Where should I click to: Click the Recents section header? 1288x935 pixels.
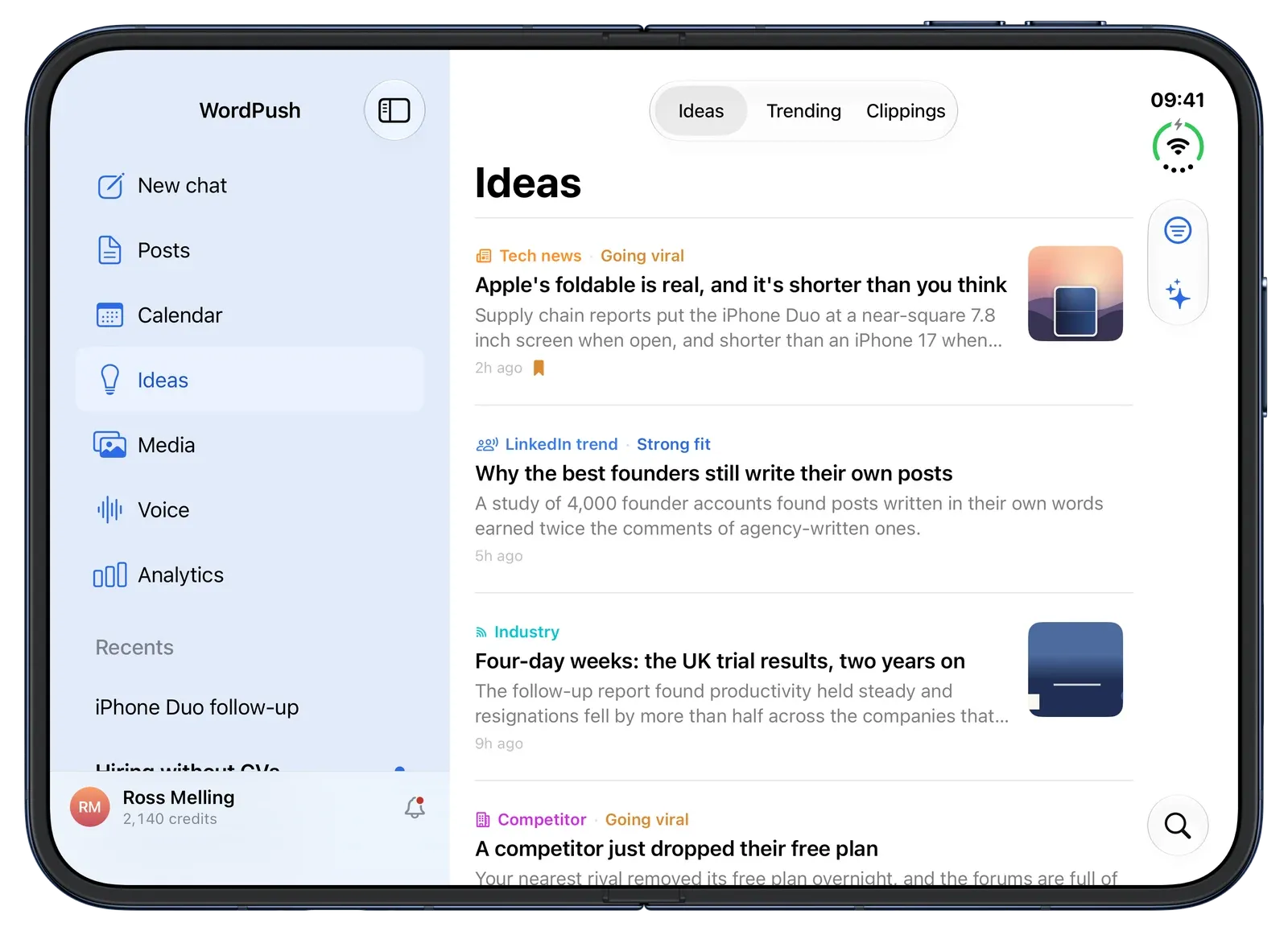(x=134, y=648)
